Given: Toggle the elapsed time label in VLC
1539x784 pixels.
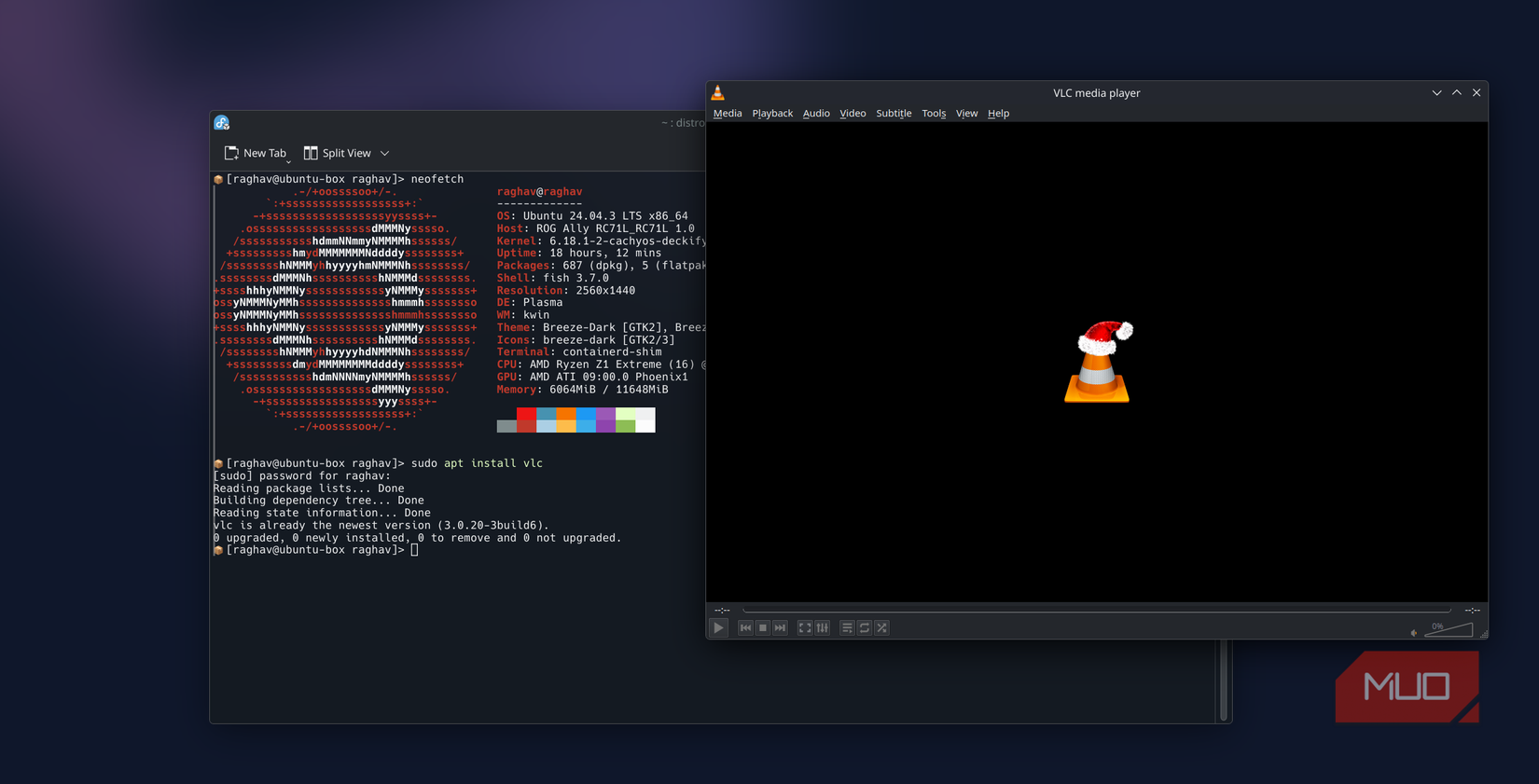Looking at the screenshot, I should point(722,610).
